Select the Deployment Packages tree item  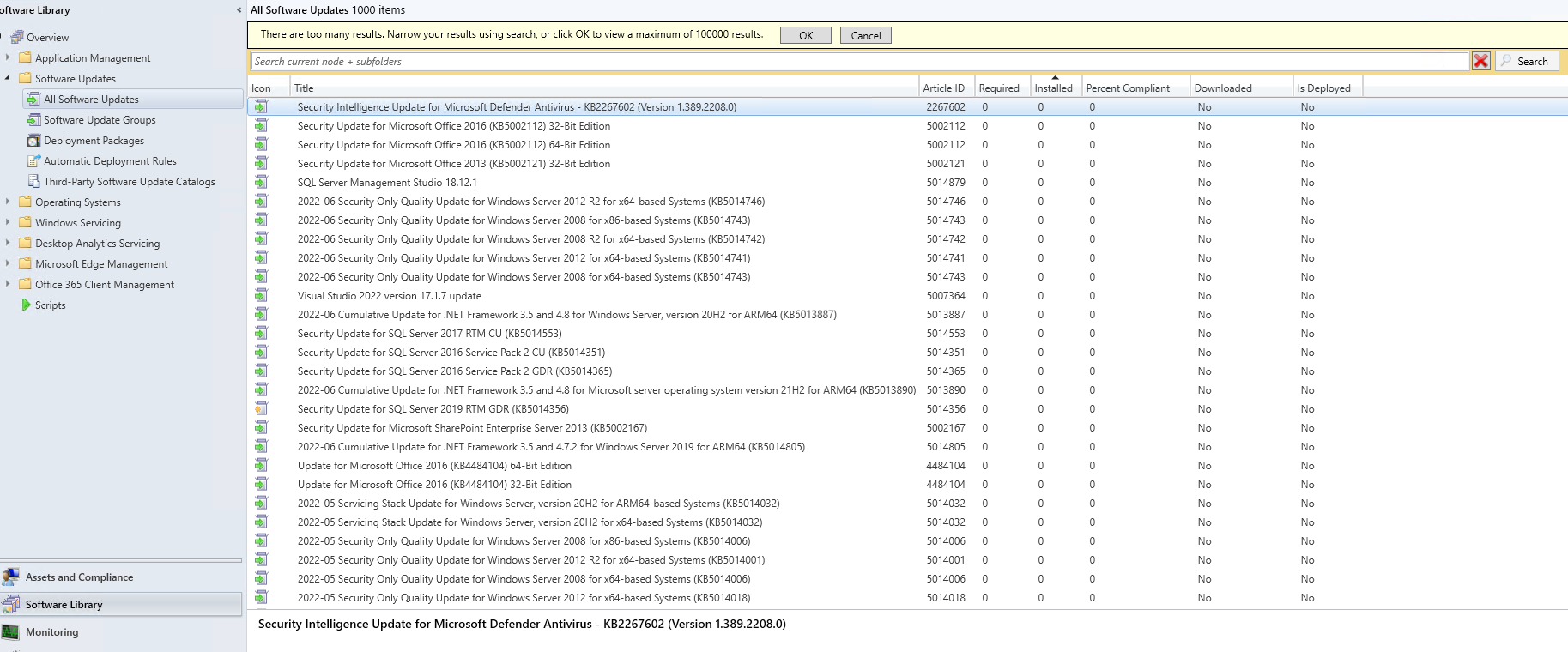pos(94,140)
